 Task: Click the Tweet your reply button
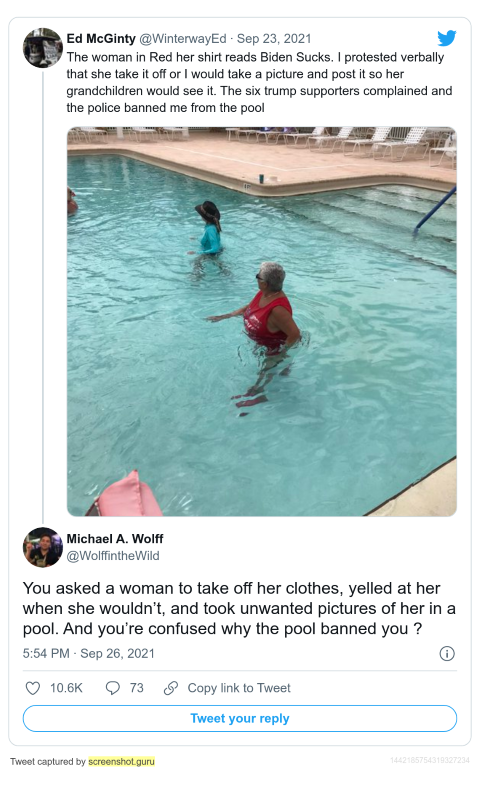point(240,718)
